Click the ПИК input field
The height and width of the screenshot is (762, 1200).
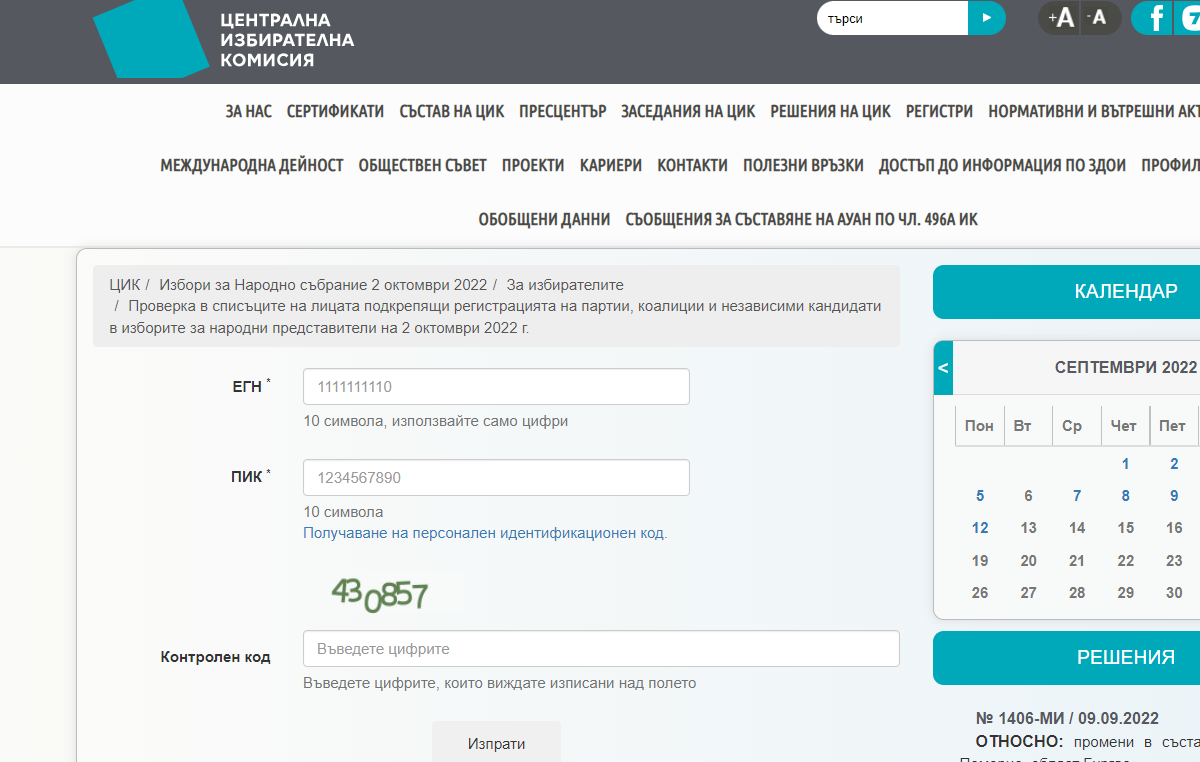pos(496,478)
